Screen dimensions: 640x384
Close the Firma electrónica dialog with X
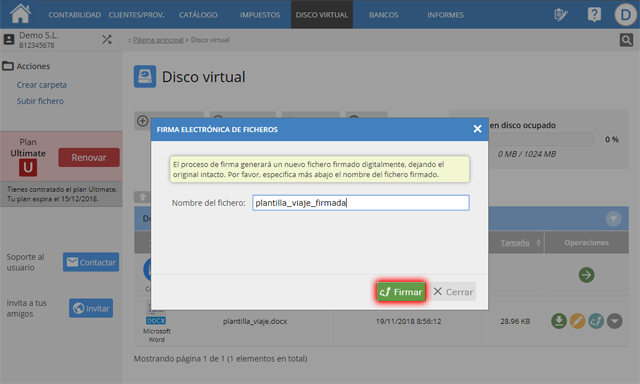point(477,129)
